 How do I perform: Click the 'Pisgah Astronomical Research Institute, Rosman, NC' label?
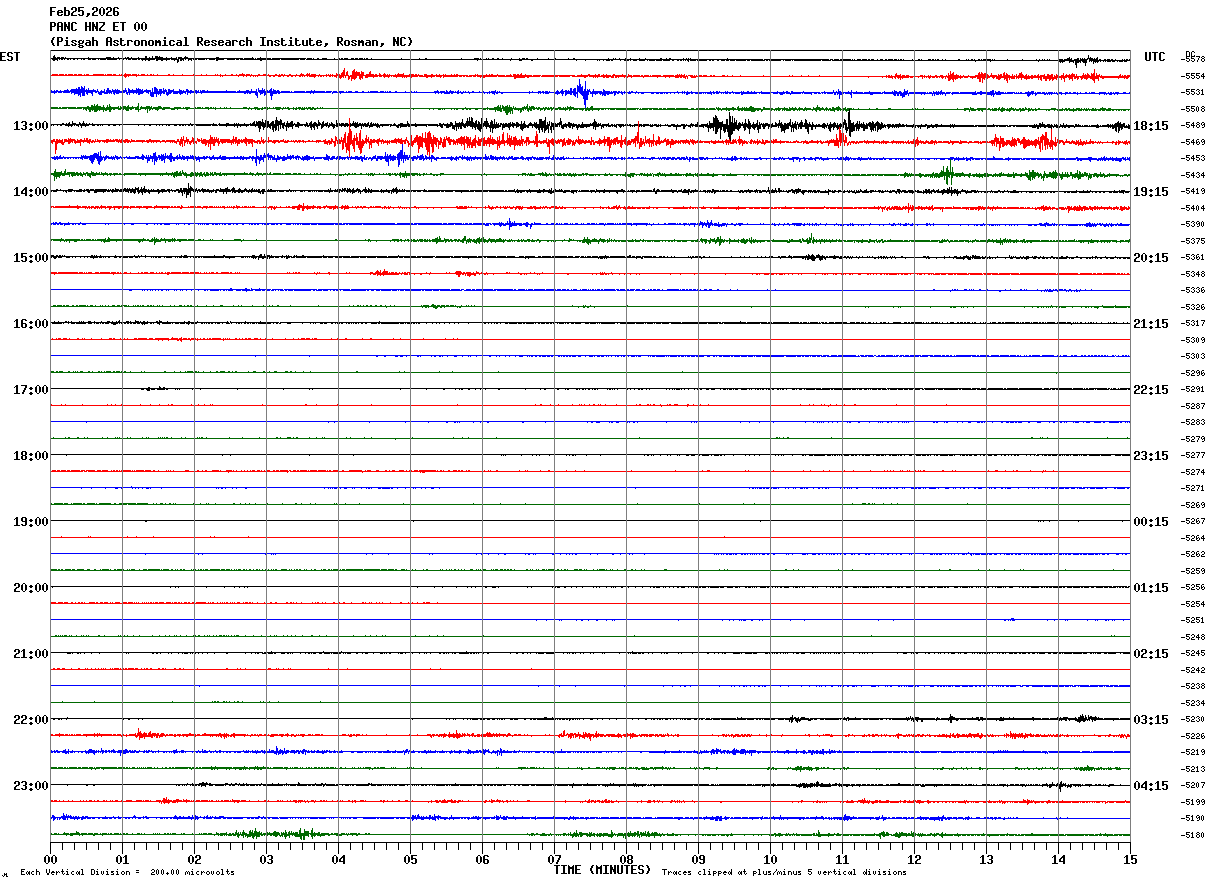pyautogui.click(x=231, y=42)
